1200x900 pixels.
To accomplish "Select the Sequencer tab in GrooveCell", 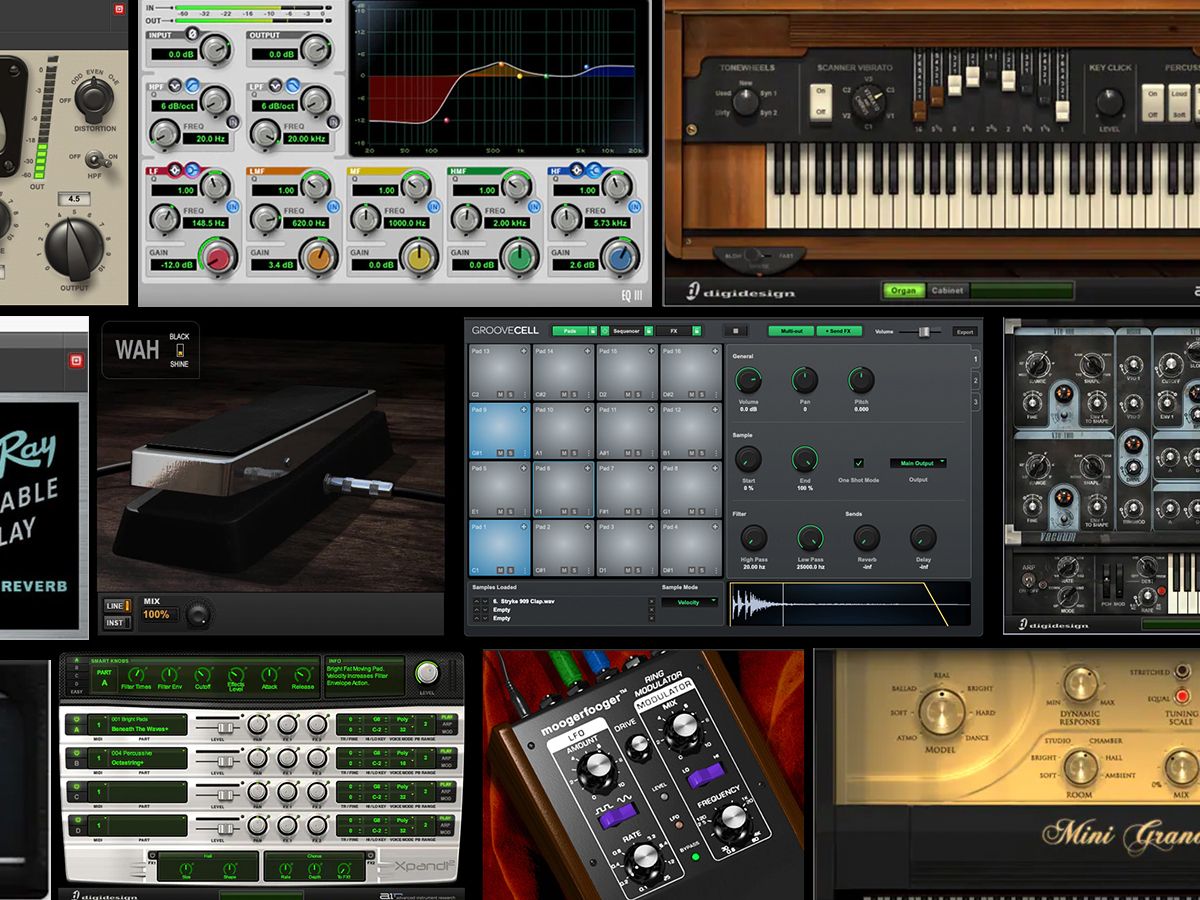I will click(625, 331).
